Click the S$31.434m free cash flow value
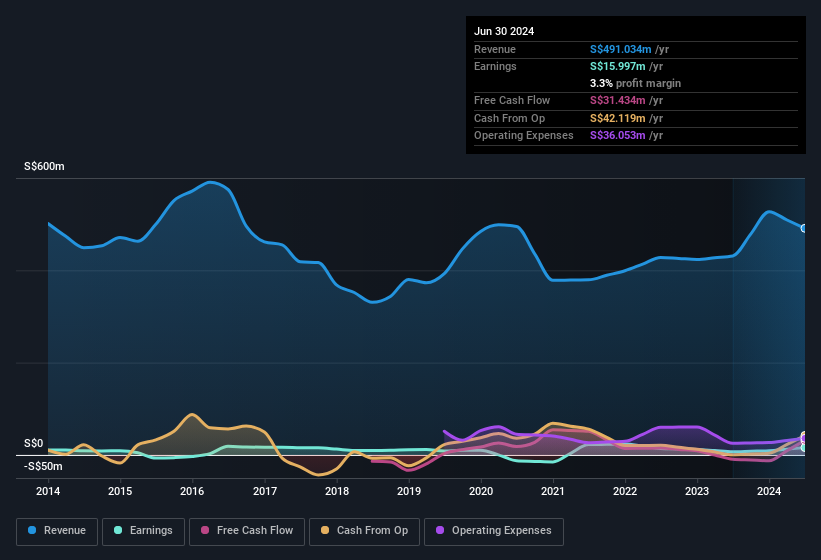 617,100
